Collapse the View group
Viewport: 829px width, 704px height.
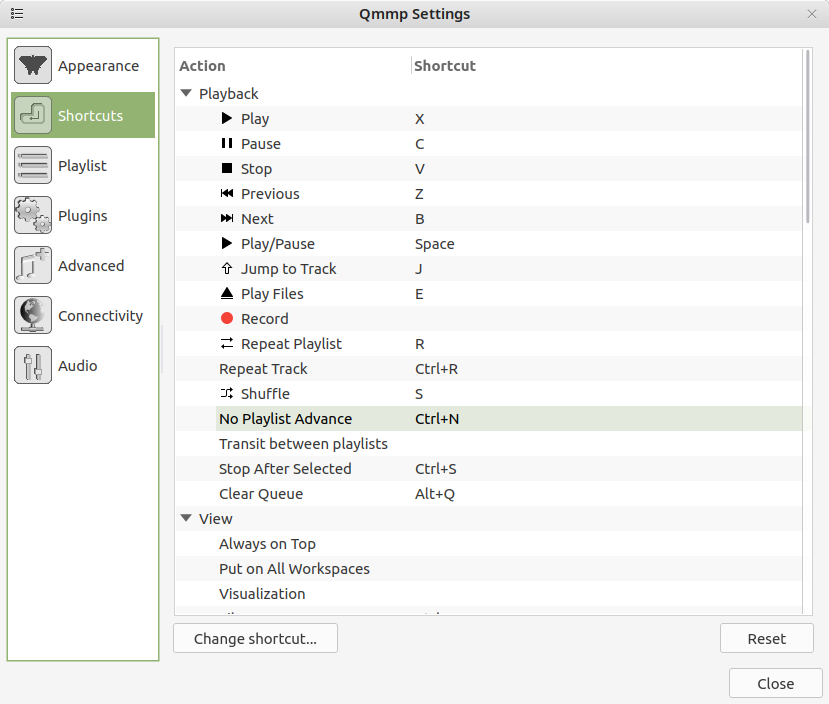click(186, 518)
